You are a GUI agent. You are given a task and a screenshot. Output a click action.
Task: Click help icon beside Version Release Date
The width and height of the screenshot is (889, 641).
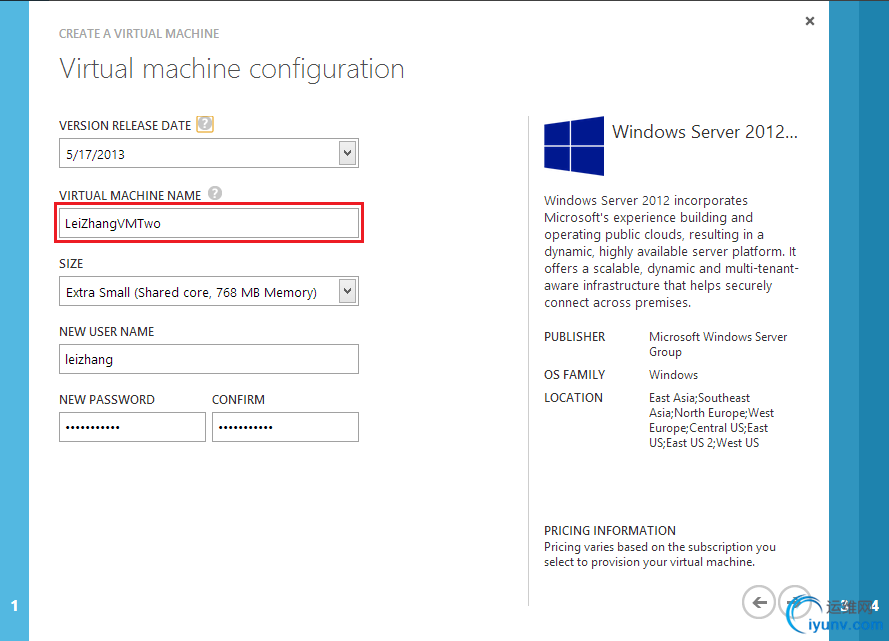pyautogui.click(x=205, y=125)
